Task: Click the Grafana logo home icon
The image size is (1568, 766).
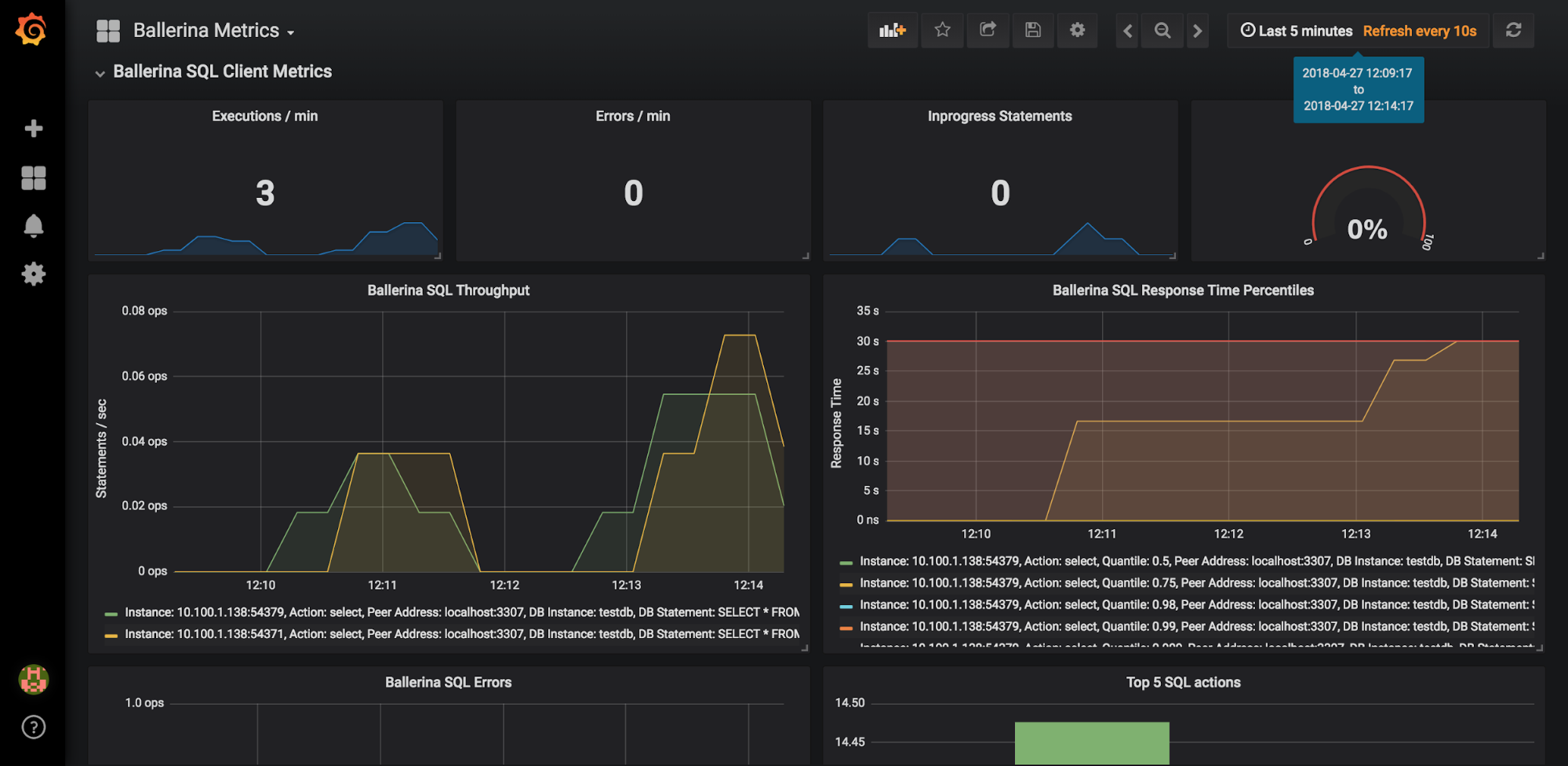Action: coord(31,30)
